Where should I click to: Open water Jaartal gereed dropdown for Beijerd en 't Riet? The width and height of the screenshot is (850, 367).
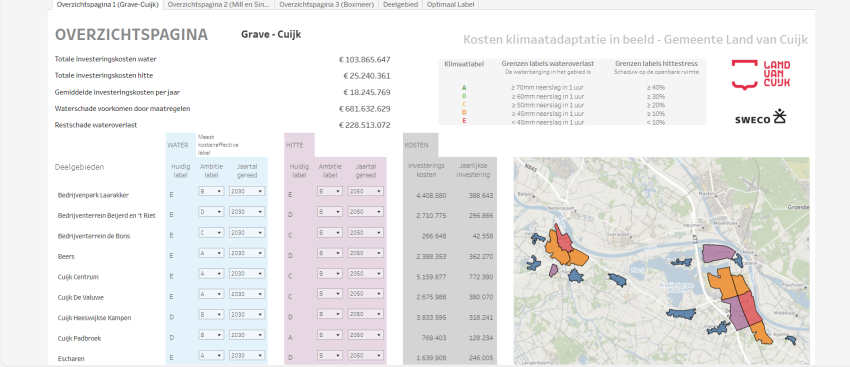(247, 212)
